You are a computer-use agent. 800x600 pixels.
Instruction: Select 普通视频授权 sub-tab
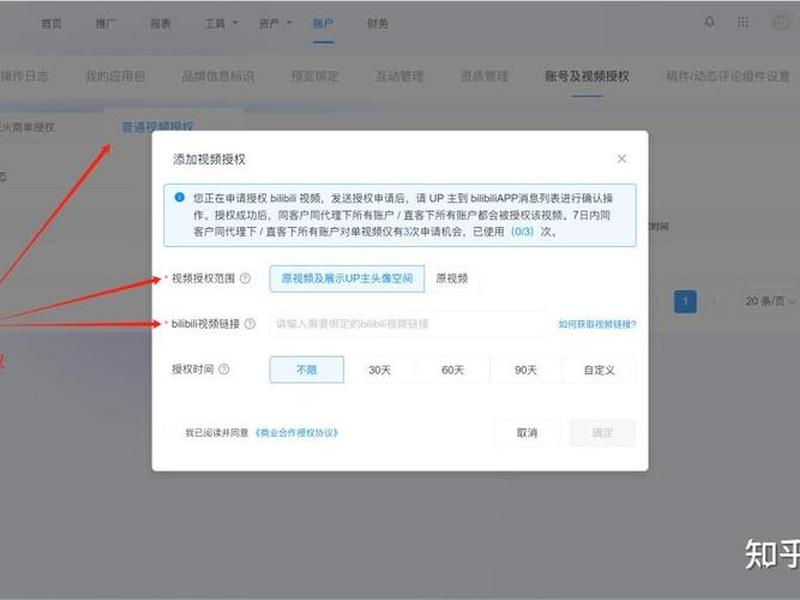click(x=158, y=127)
